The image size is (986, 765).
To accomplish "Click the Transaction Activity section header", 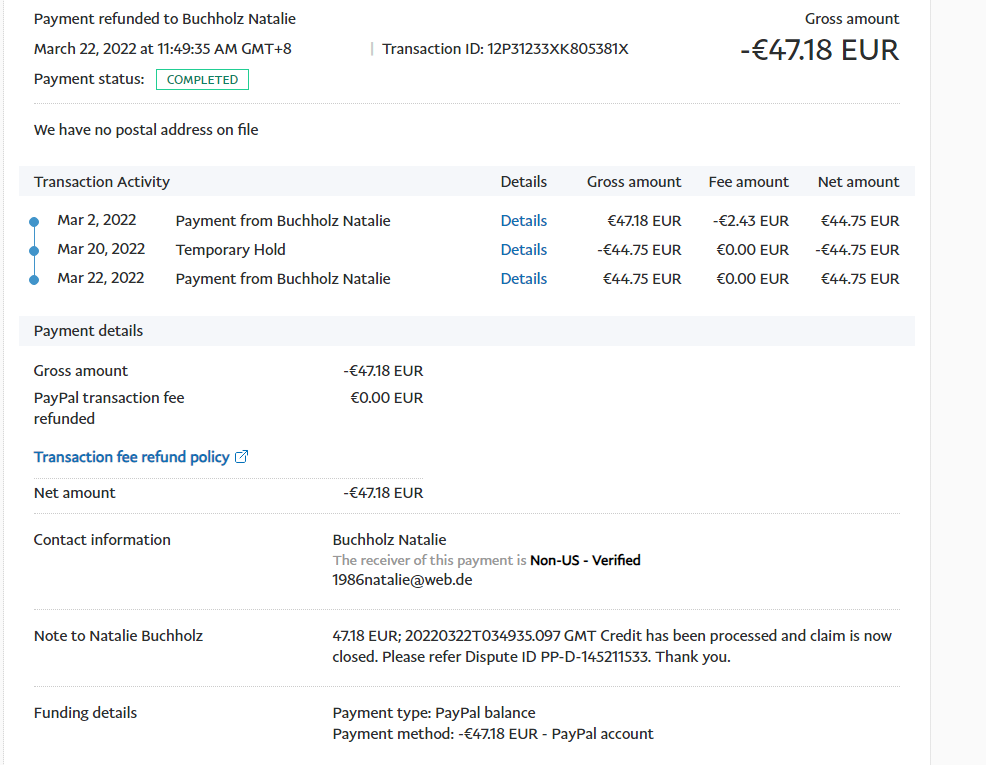I will [102, 182].
